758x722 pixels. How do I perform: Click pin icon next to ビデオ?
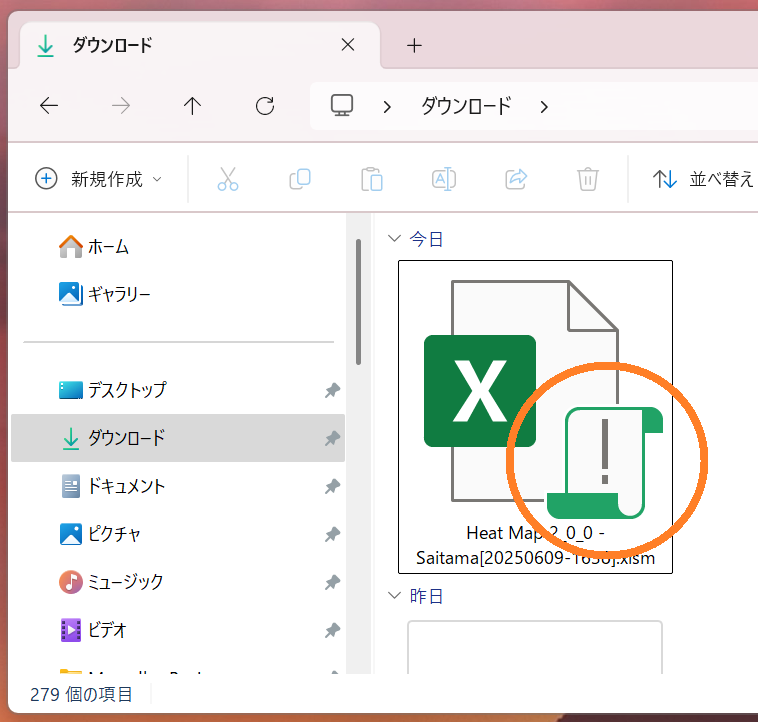pos(332,630)
